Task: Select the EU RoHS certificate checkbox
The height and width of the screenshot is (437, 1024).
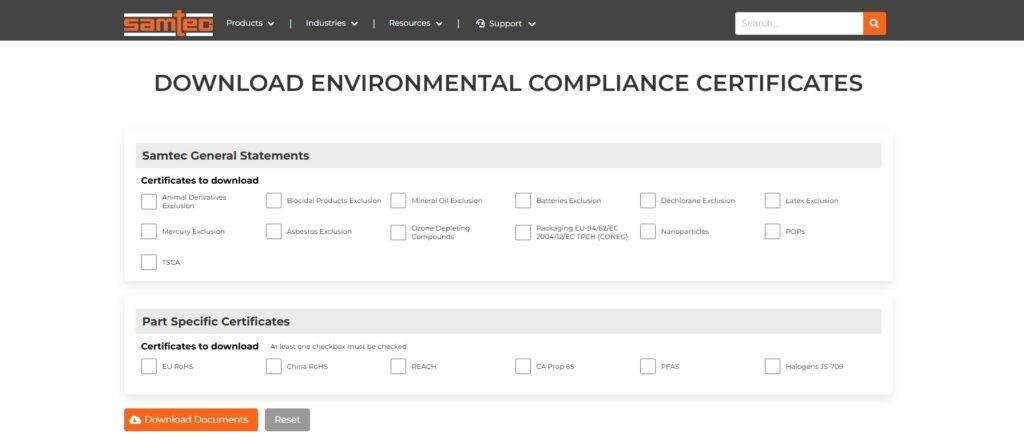Action: click(149, 366)
